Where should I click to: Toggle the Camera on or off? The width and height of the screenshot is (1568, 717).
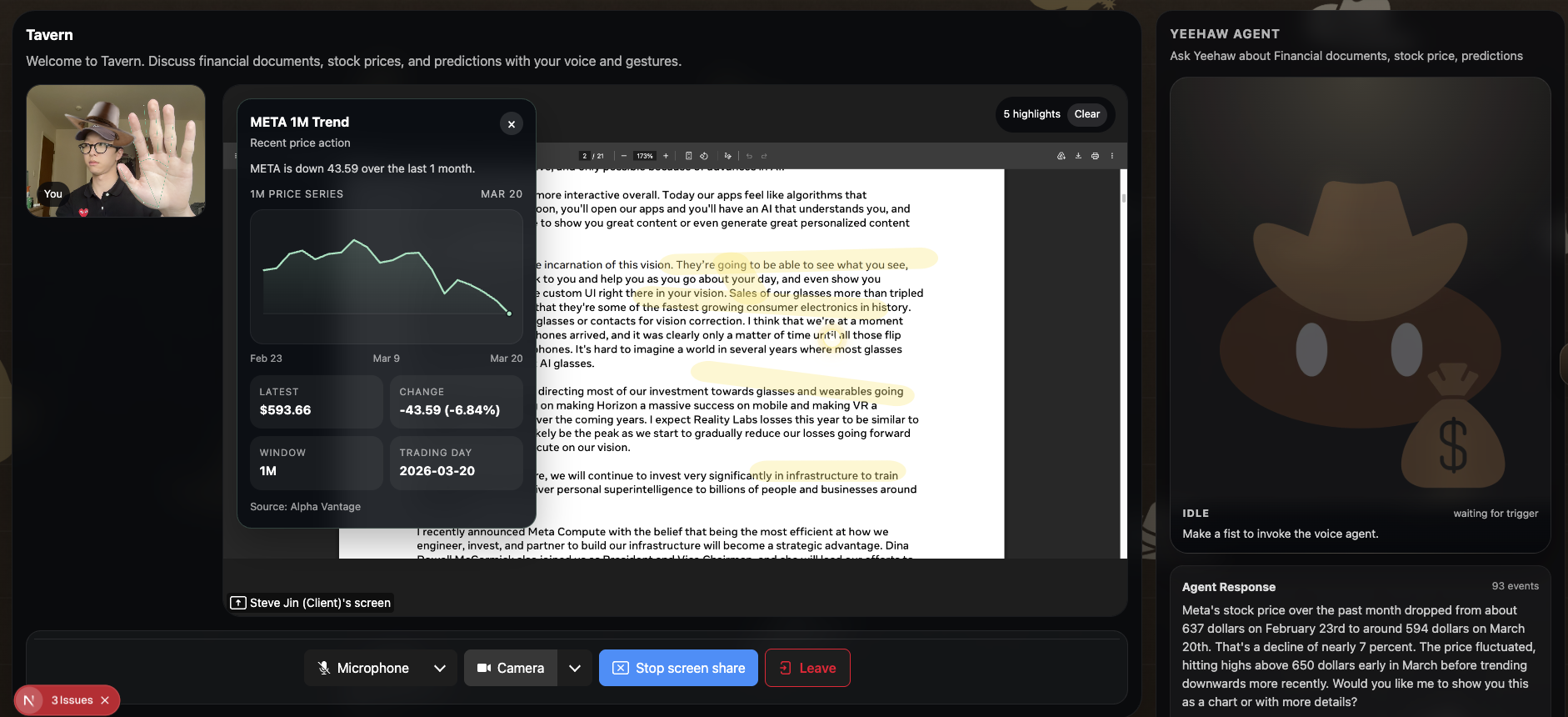pyautogui.click(x=511, y=668)
